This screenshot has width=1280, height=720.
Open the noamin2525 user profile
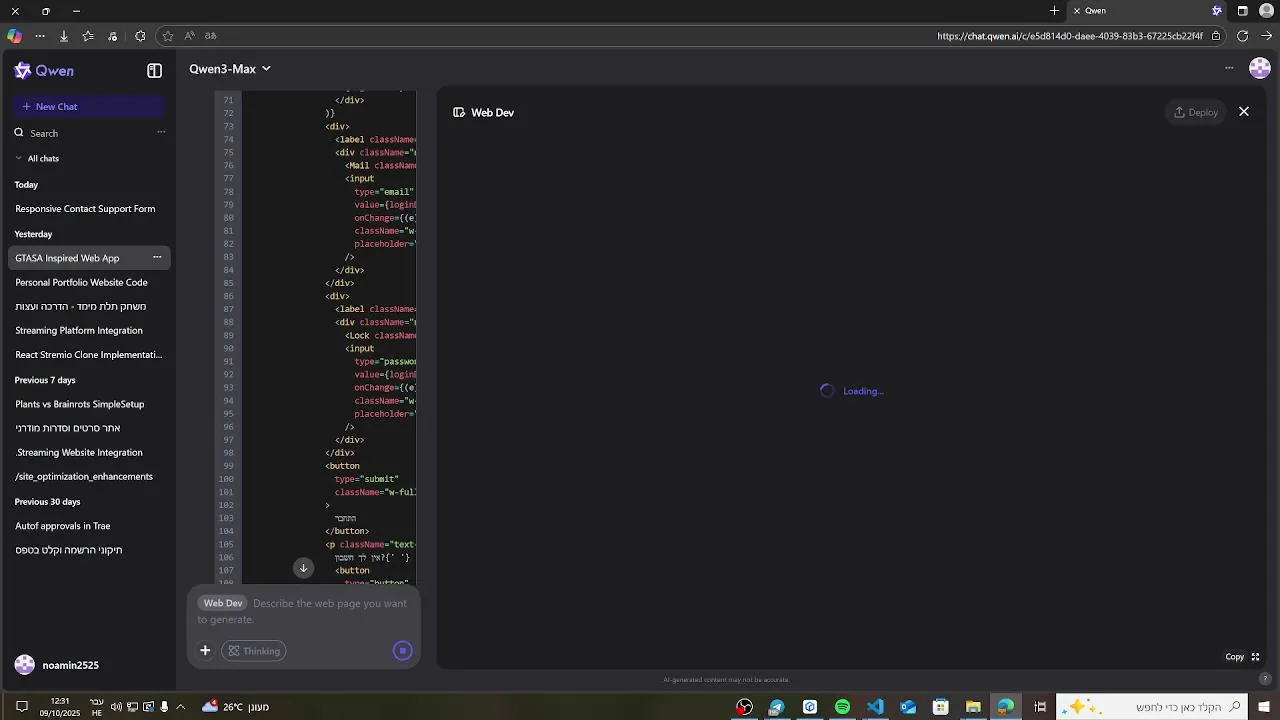[x=57, y=665]
